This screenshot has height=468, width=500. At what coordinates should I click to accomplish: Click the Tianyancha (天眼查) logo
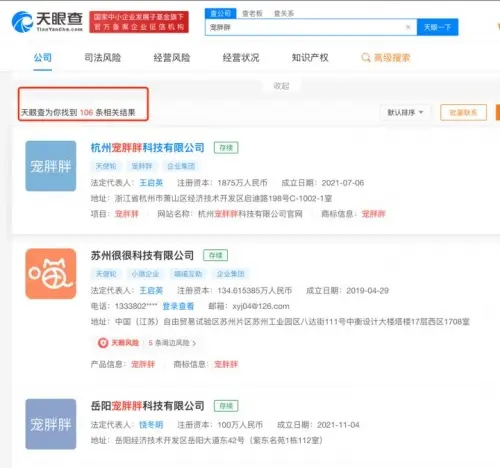47,22
